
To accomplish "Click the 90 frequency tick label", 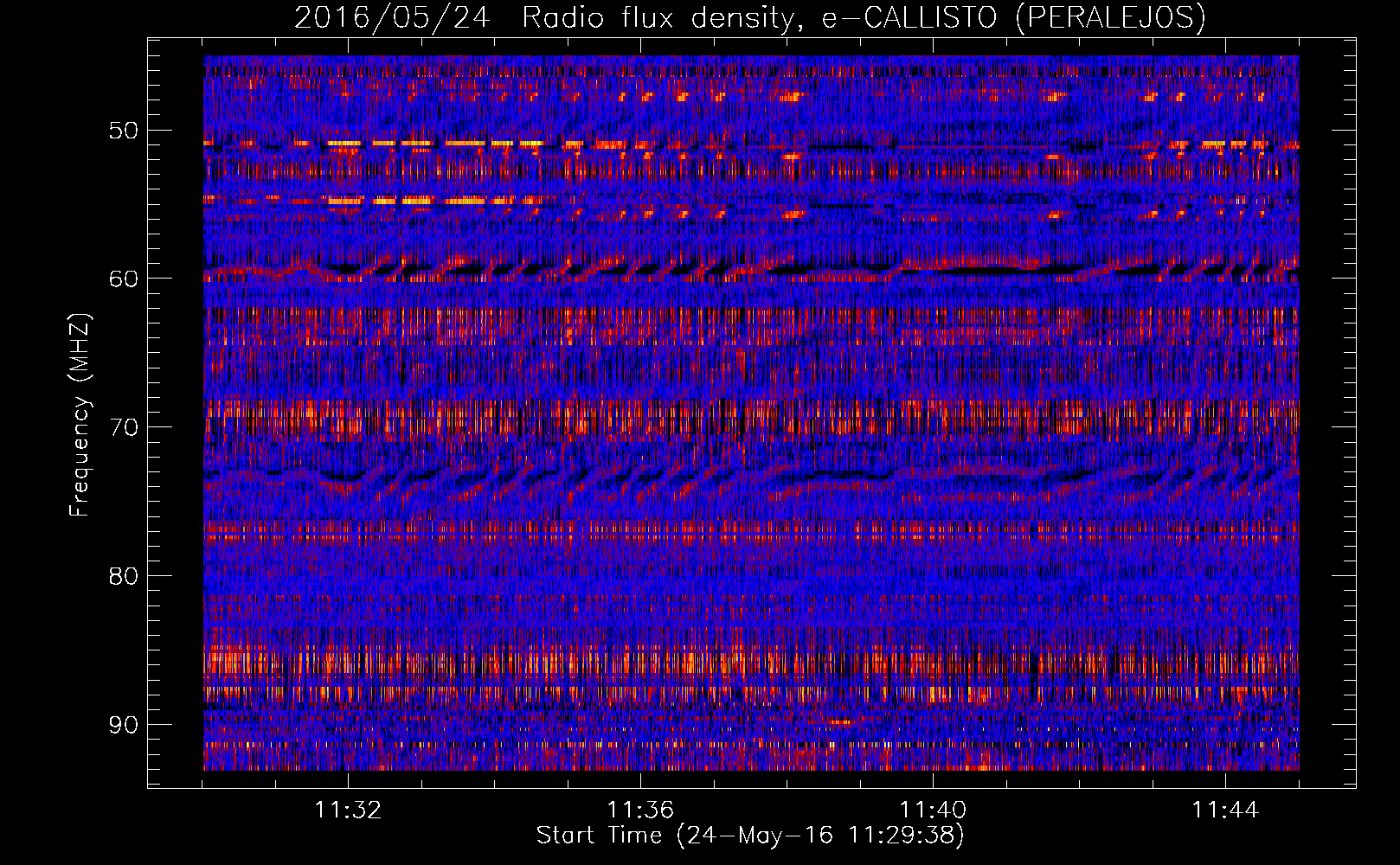I will point(123,724).
